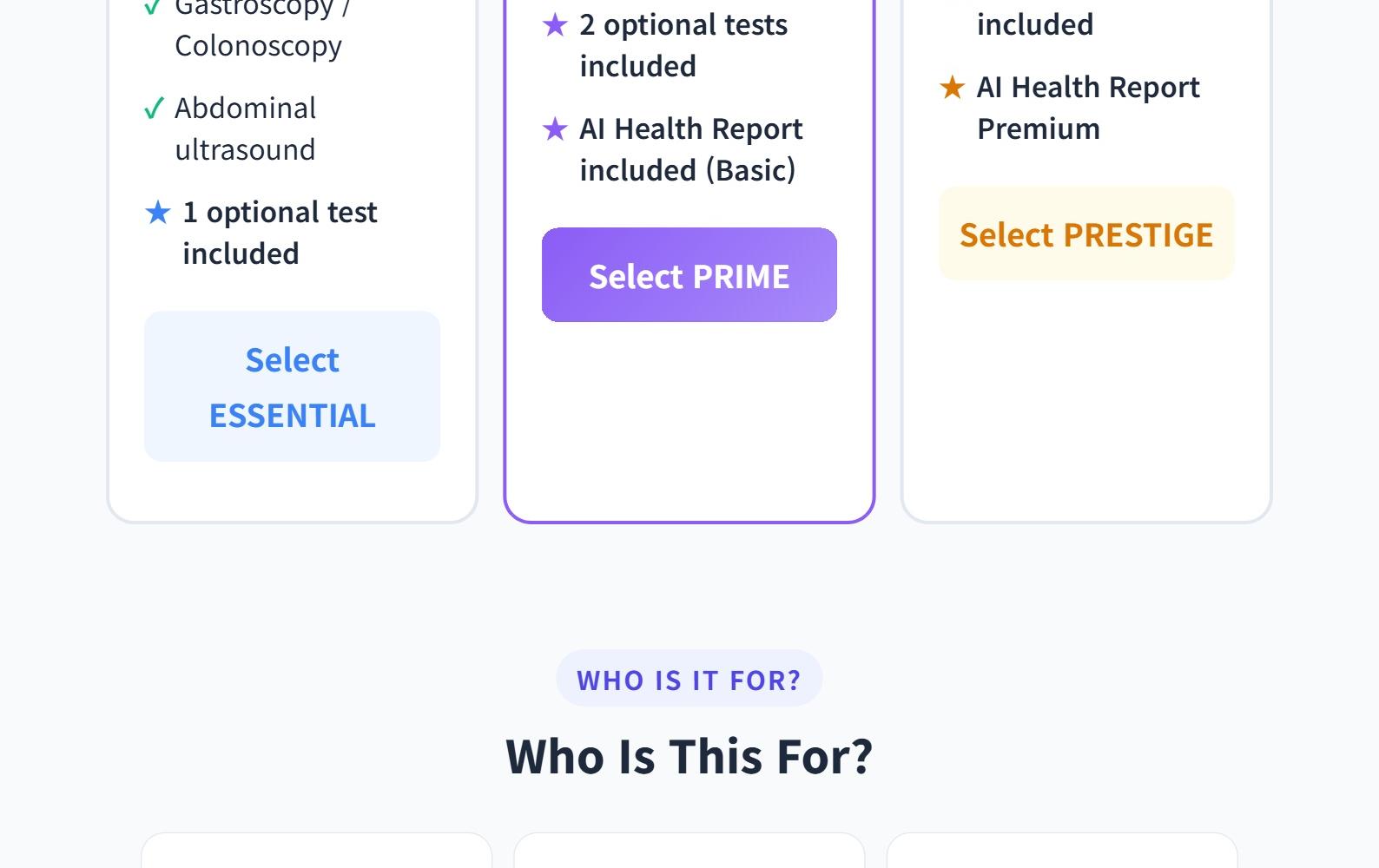Click the green checkmark beside Gastroscopy / Colonoscopy
The height and width of the screenshot is (868, 1379).
(x=153, y=7)
